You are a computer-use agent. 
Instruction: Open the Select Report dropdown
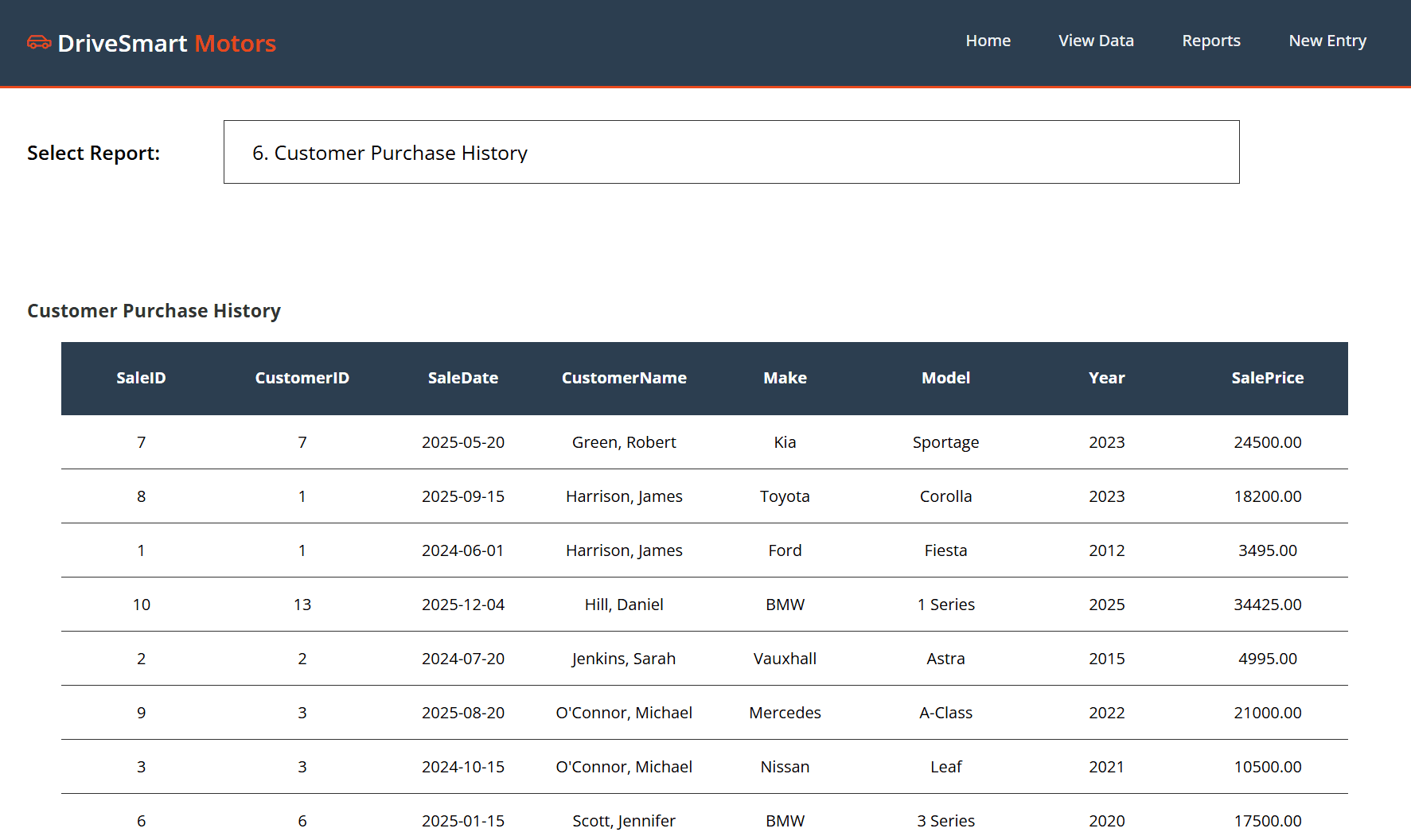click(731, 152)
